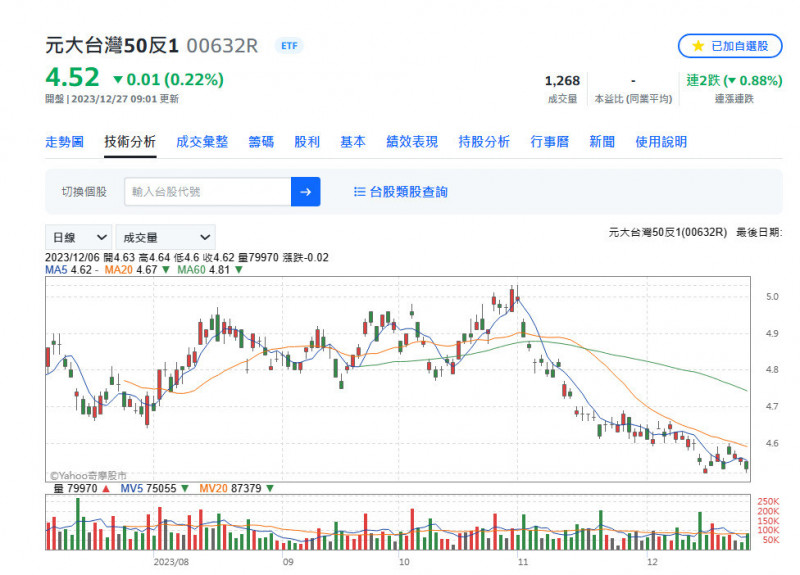The height and width of the screenshot is (575, 800).
Task: Click the ETF badge next to 00632R
Action: (289, 46)
